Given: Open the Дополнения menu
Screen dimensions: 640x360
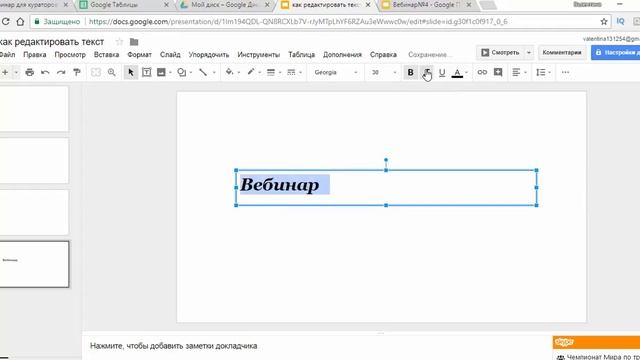Looking at the screenshot, I should 342,54.
